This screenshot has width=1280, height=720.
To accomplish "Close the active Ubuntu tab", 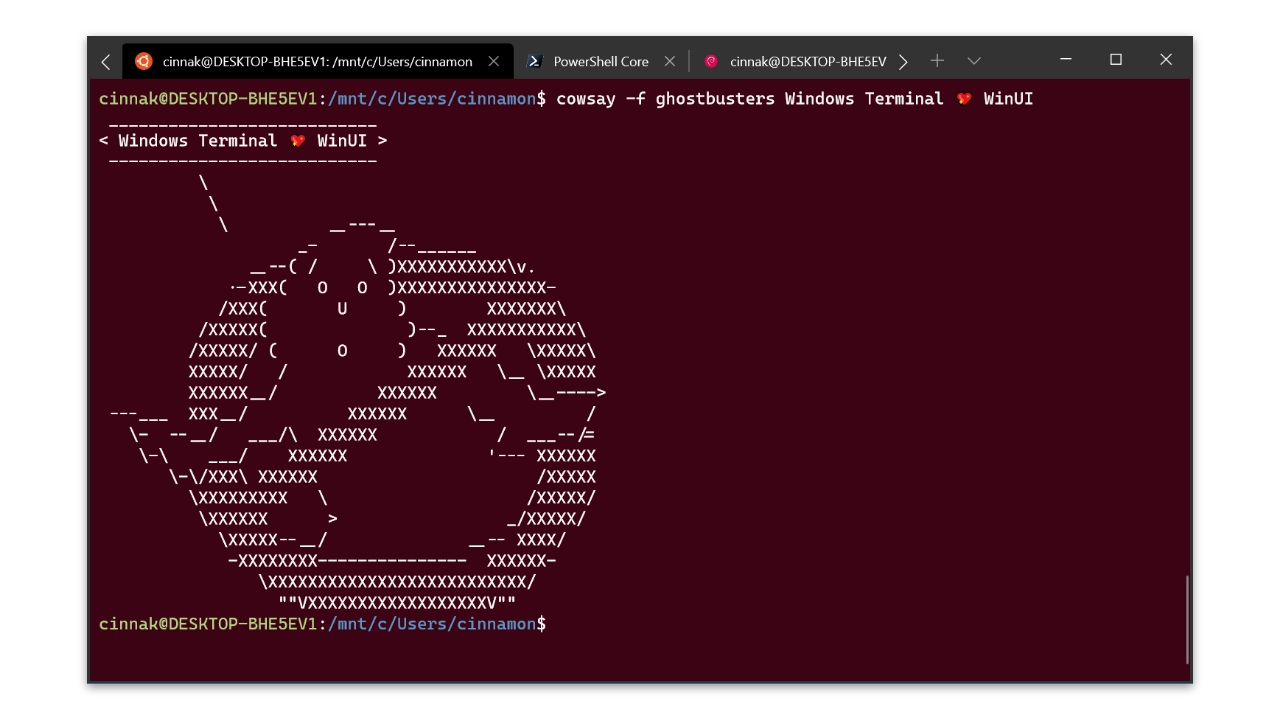I will click(x=494, y=61).
